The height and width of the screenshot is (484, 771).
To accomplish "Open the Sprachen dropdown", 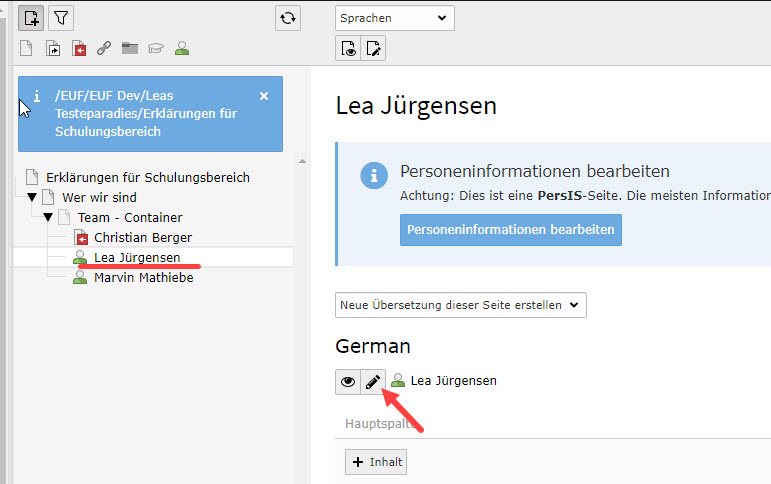I will (x=394, y=18).
